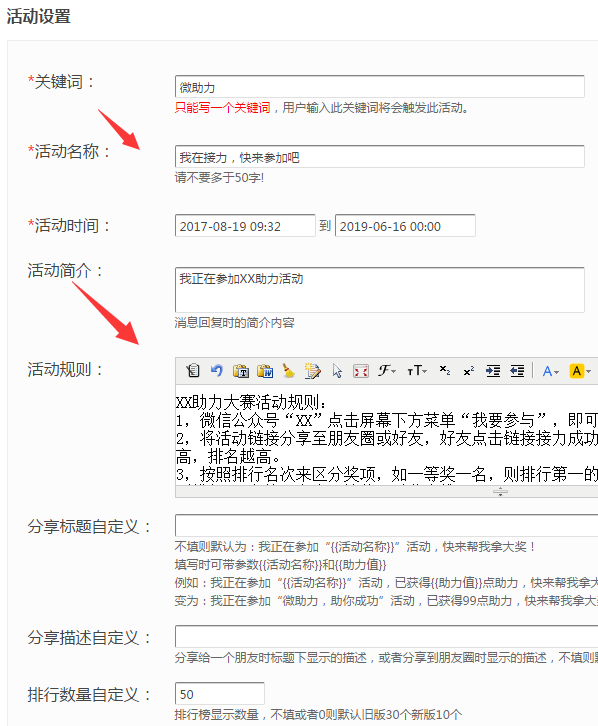Click the notepad with pencil icon

pyautogui.click(x=312, y=371)
